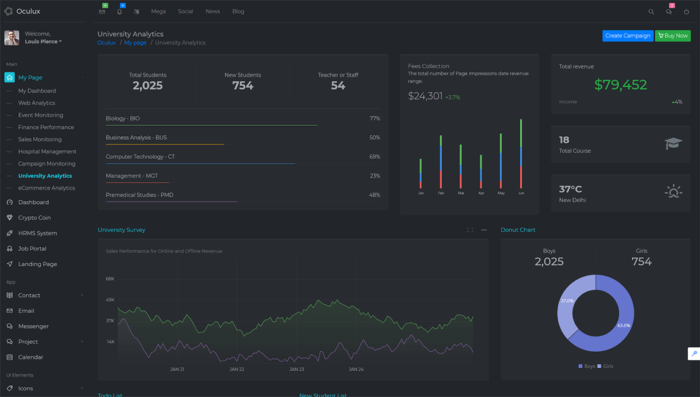Open the chat messages icon in header
The image size is (700, 397).
click(x=669, y=12)
